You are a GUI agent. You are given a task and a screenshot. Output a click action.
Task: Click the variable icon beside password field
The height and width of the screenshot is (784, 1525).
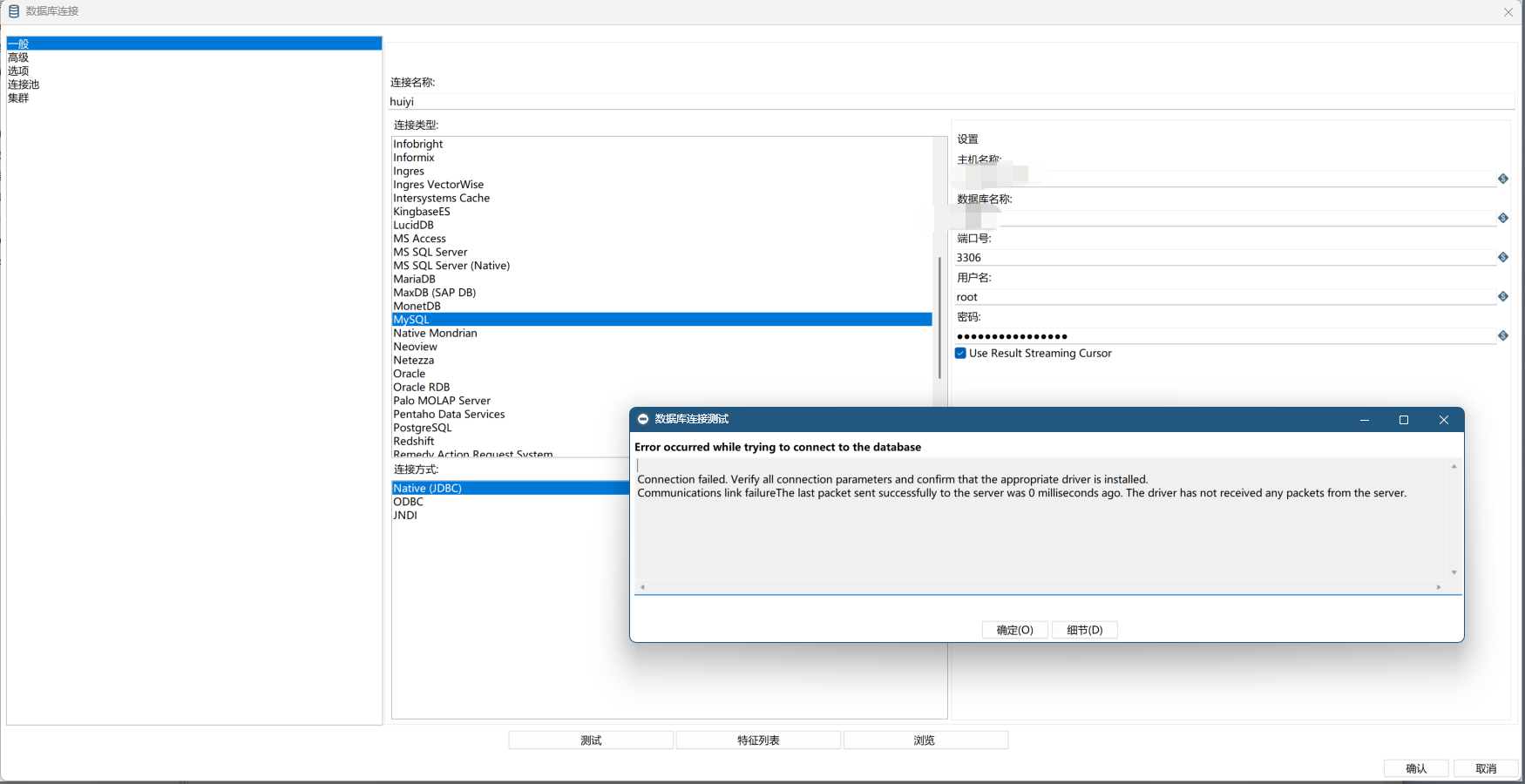[x=1503, y=335]
